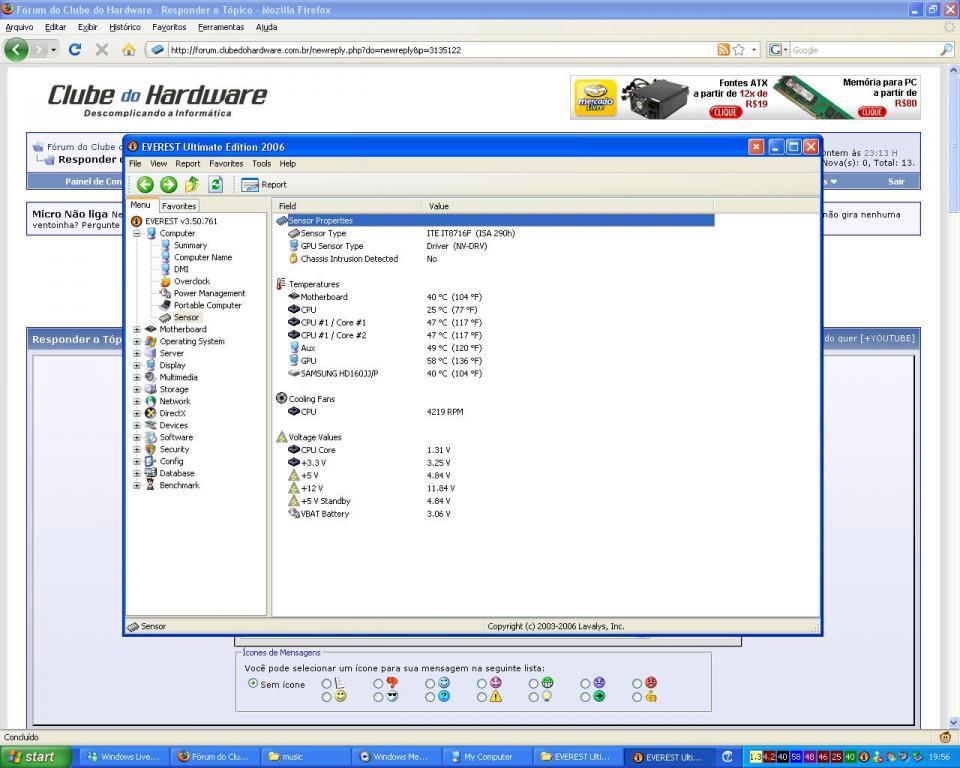960x768 pixels.
Task: Expand the Multimedia tree node
Action: pos(137,377)
